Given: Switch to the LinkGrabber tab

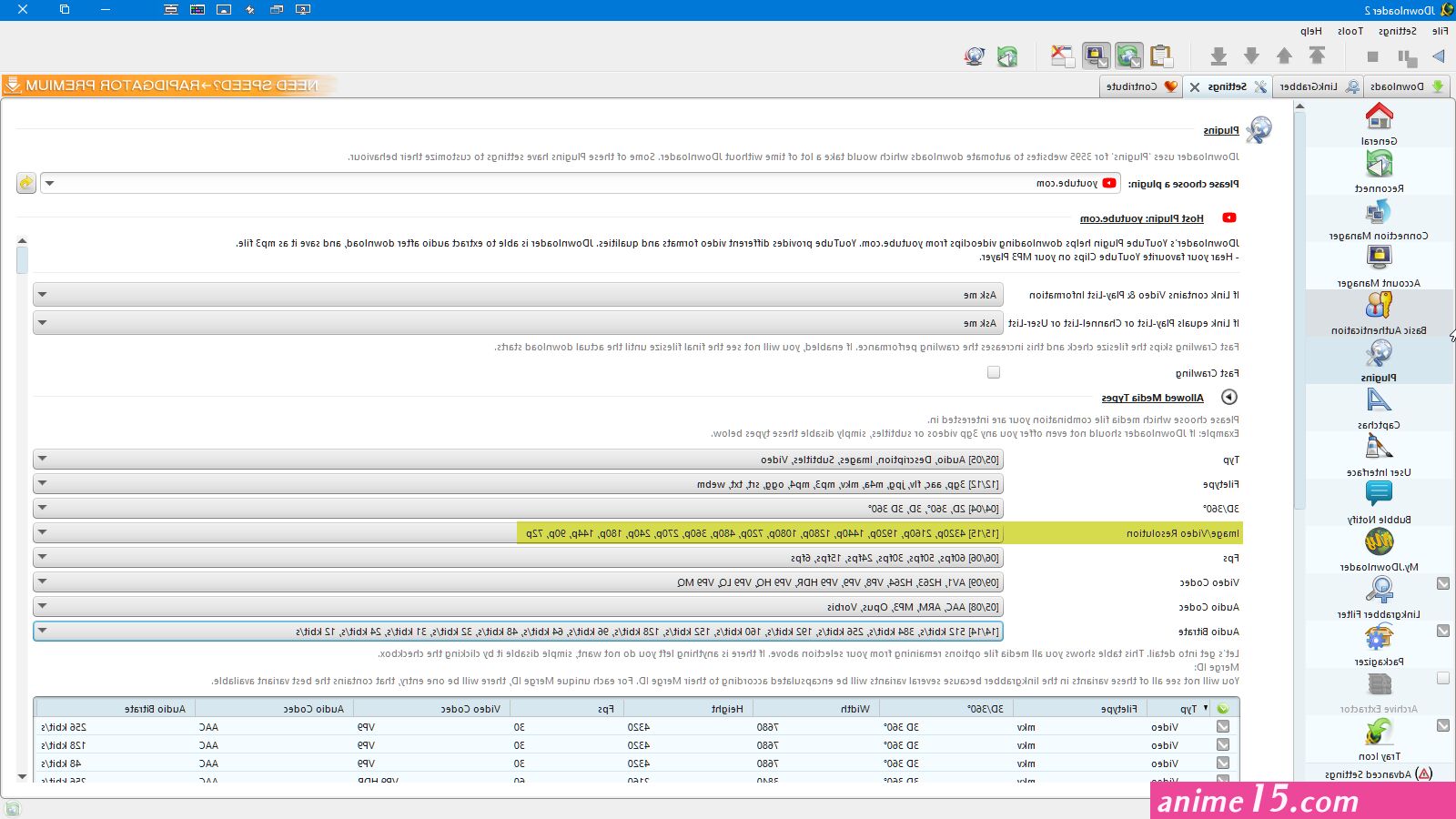Looking at the screenshot, I should pos(1319,86).
